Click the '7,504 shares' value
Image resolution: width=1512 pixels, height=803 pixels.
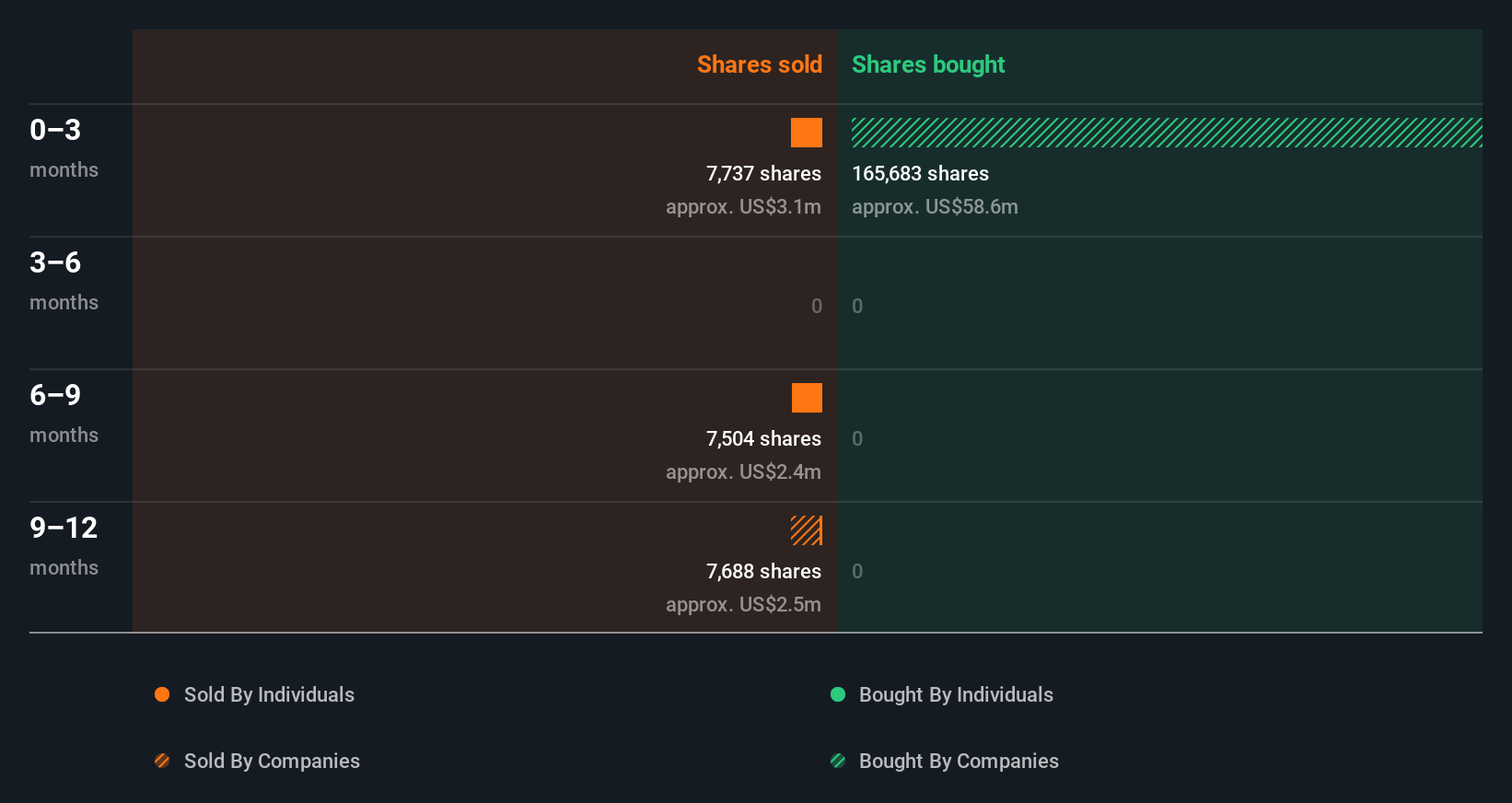763,438
